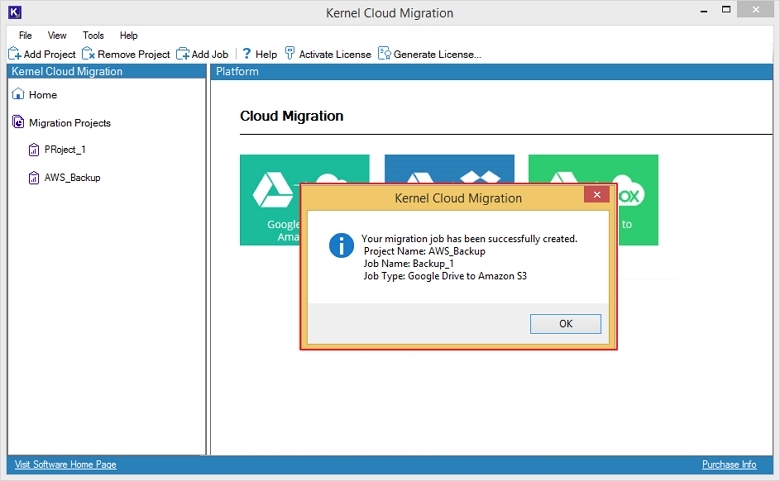Click the Platform panel header
The width and height of the screenshot is (780, 481).
pyautogui.click(x=491, y=71)
